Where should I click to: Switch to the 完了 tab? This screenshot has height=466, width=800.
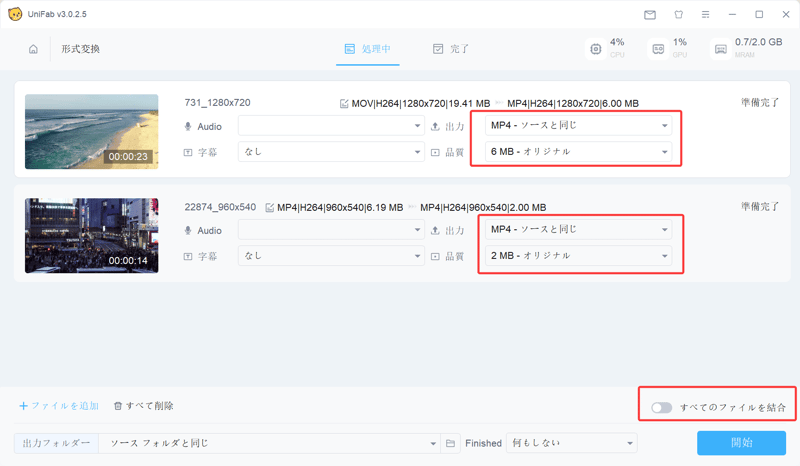(x=450, y=49)
